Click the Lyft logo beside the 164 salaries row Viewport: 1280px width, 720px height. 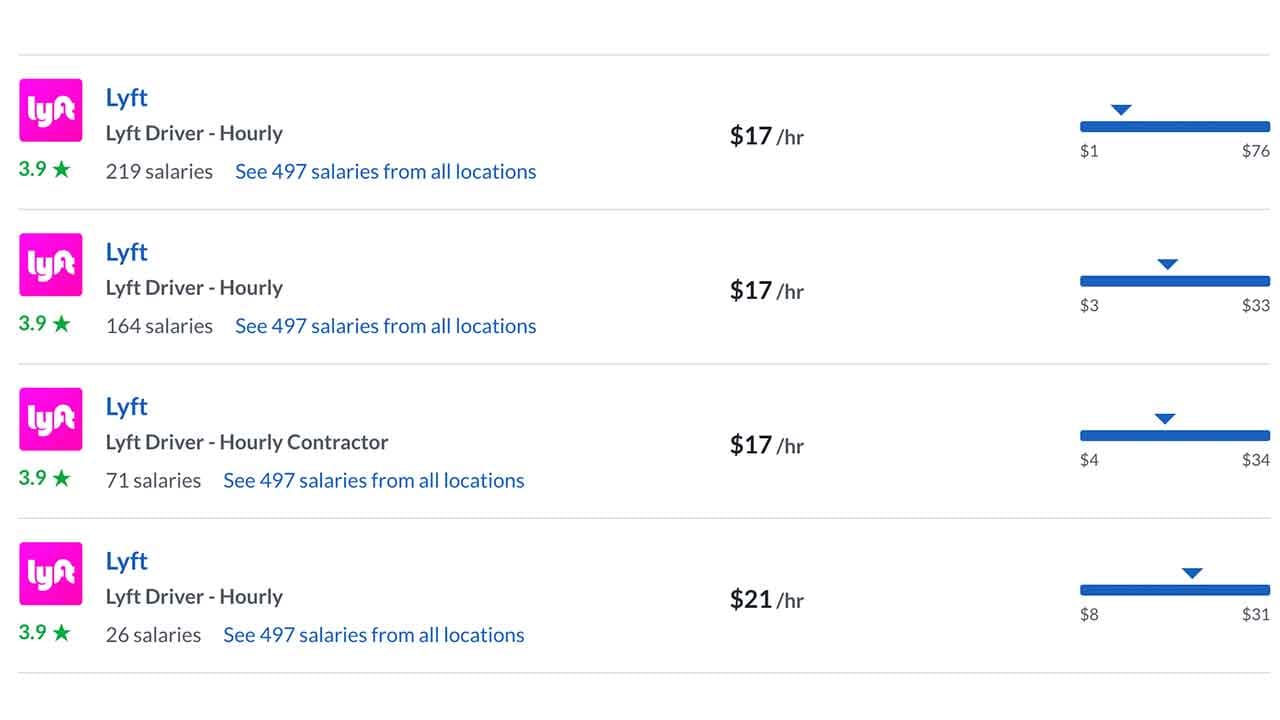(50, 265)
